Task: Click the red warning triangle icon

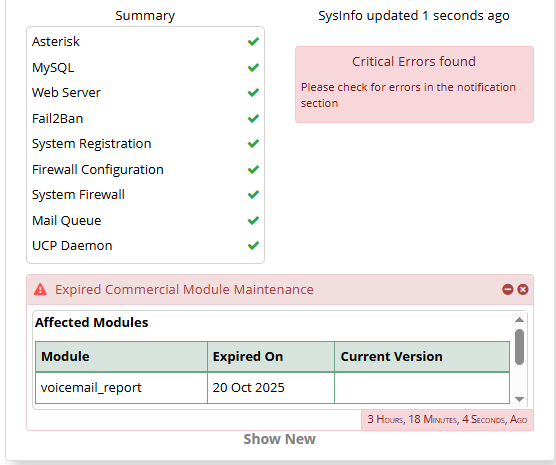Action: [40, 289]
